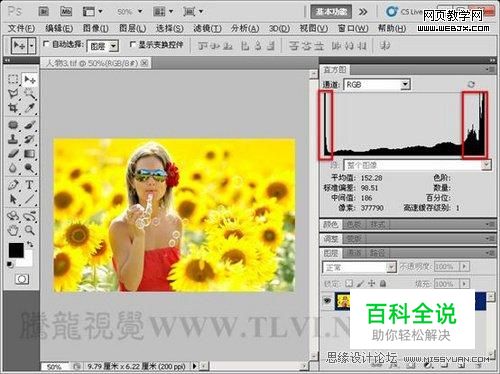Select the Dodge tool
Viewport: 500px width, 374px height.
click(x=30, y=168)
